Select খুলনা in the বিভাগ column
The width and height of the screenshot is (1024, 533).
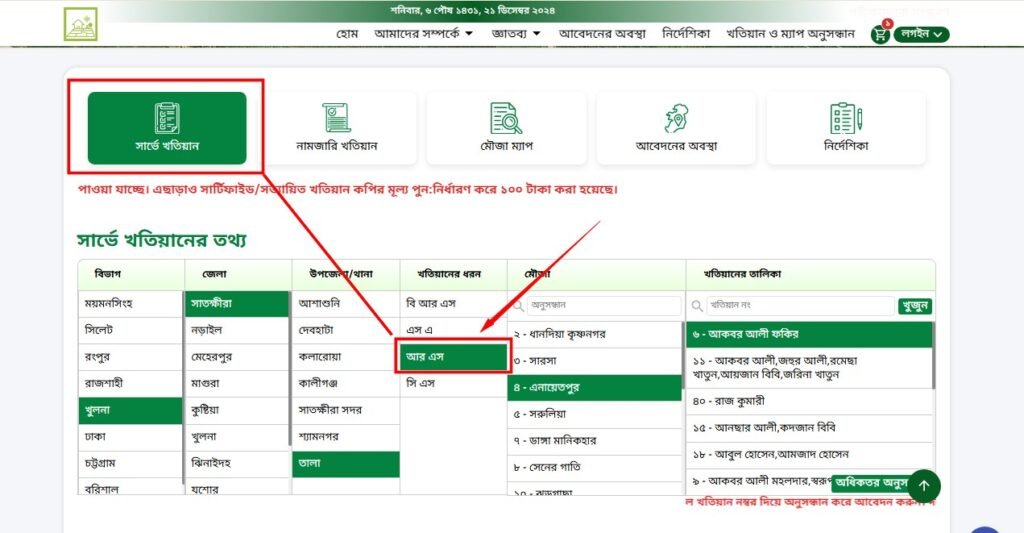tap(130, 410)
